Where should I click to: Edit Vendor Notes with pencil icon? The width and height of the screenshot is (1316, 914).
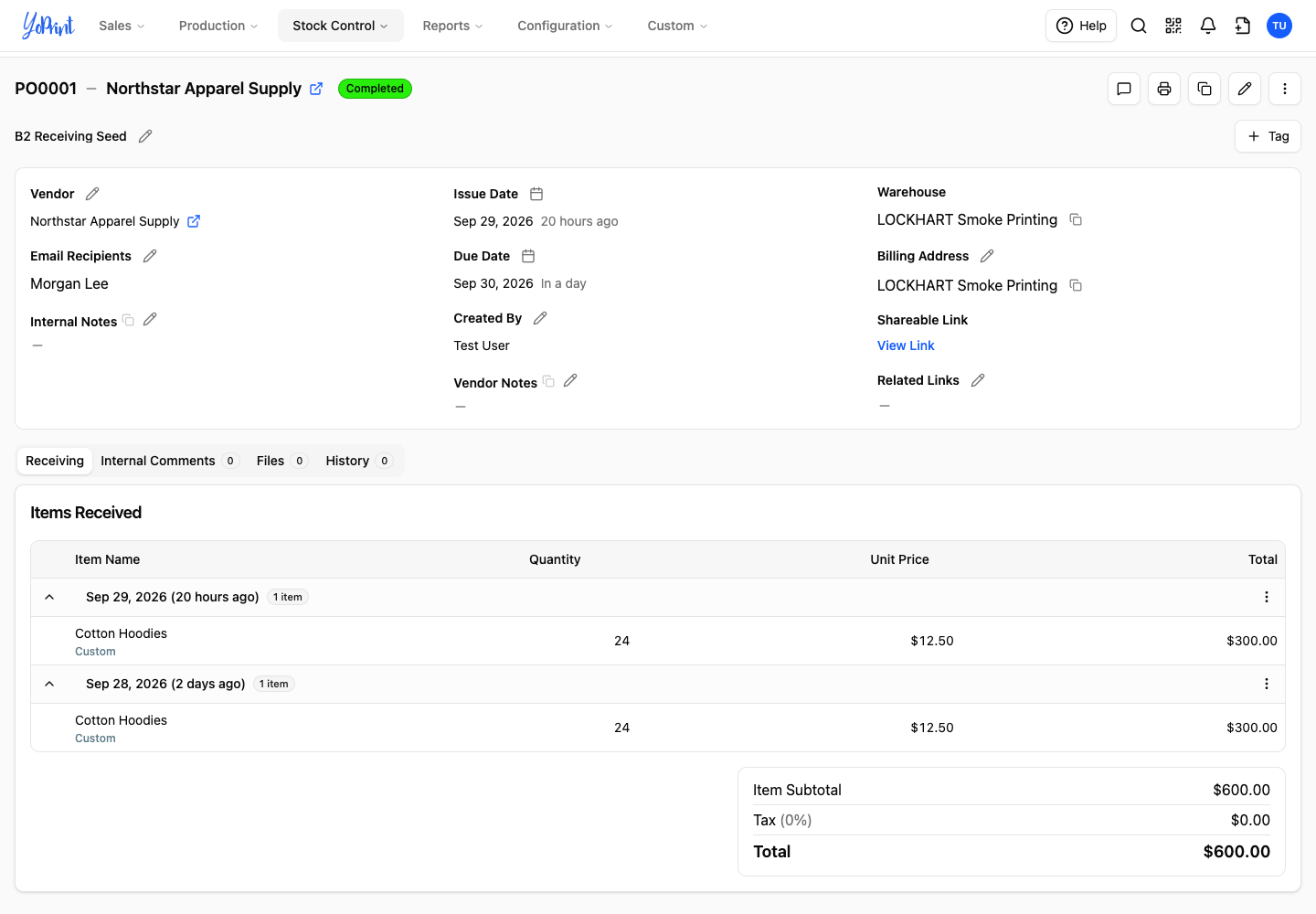[570, 380]
